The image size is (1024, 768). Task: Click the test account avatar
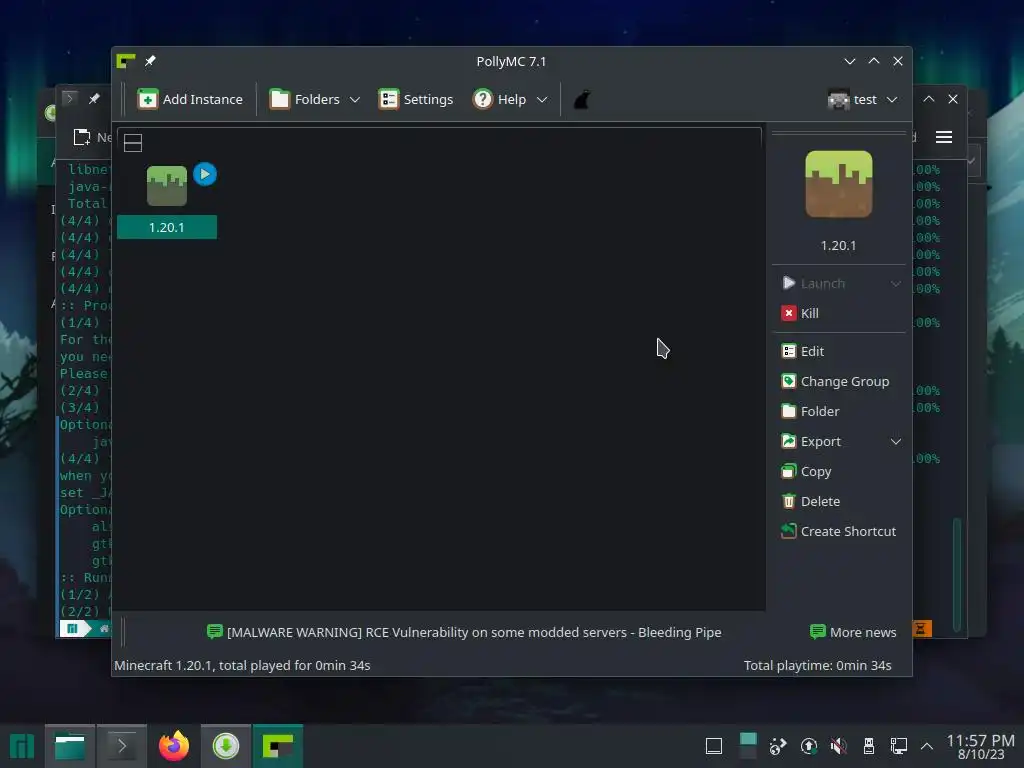coord(839,99)
